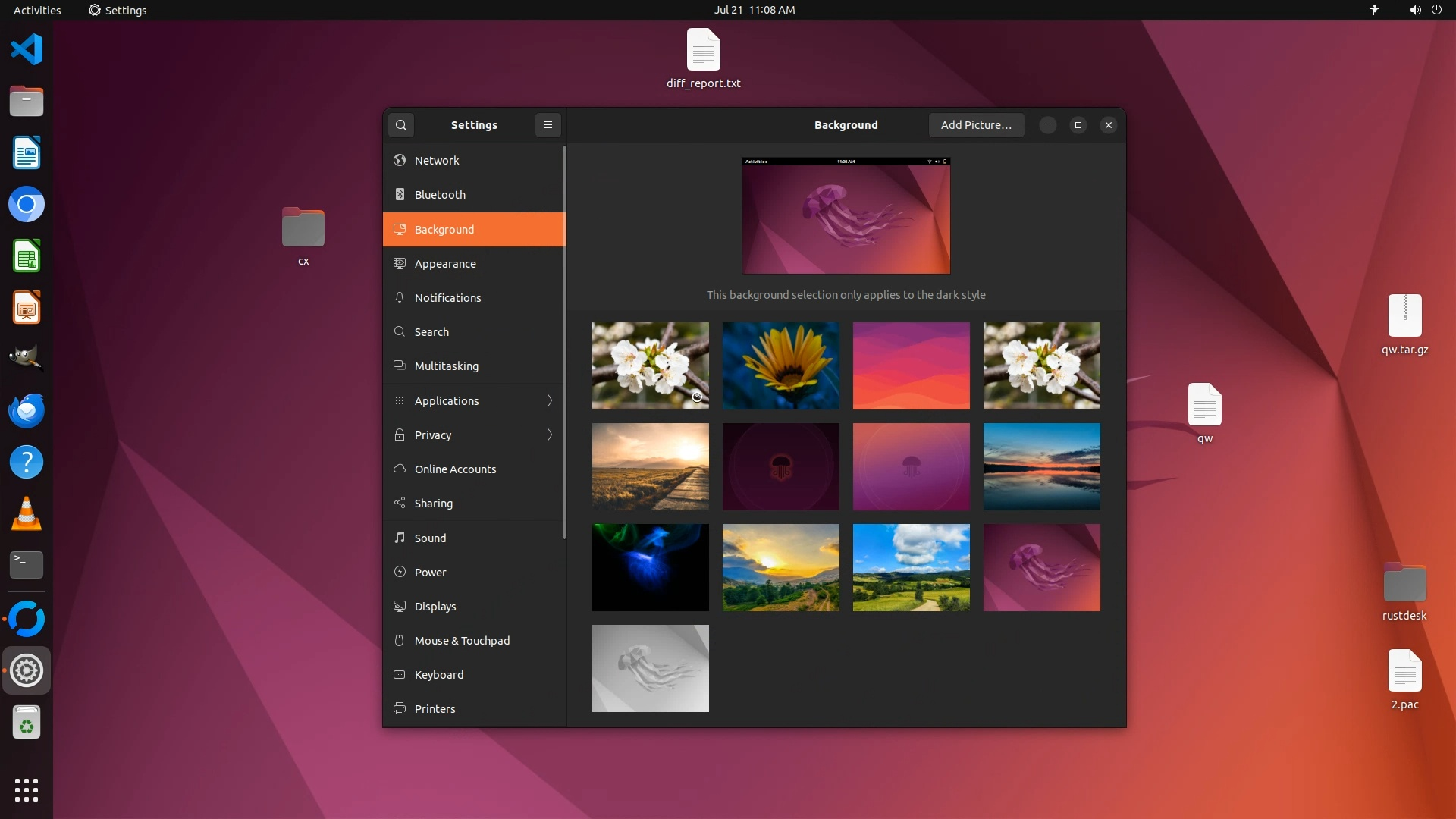Pick the pink-orange waves wallpaper

911,366
